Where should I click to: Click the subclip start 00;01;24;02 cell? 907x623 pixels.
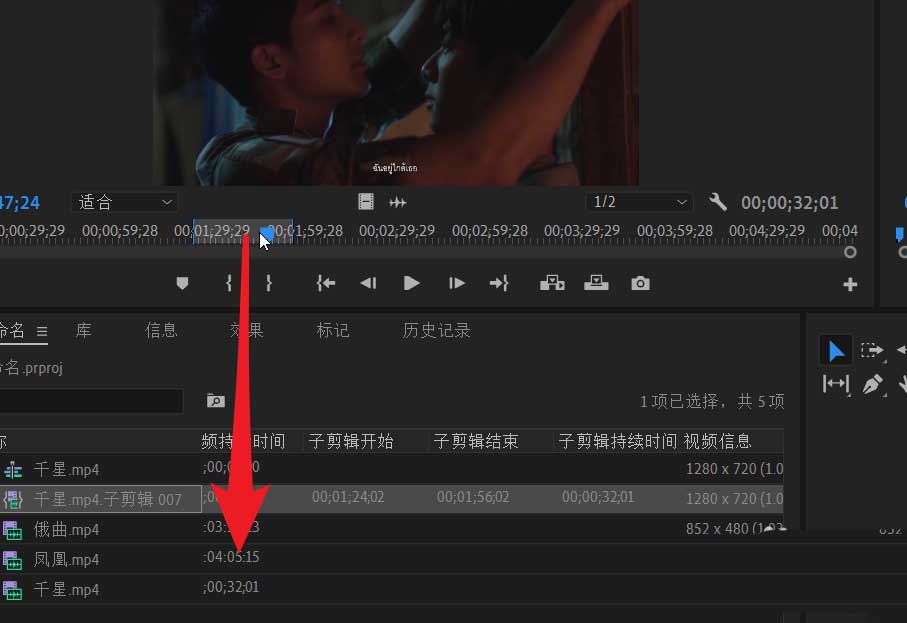(348, 497)
